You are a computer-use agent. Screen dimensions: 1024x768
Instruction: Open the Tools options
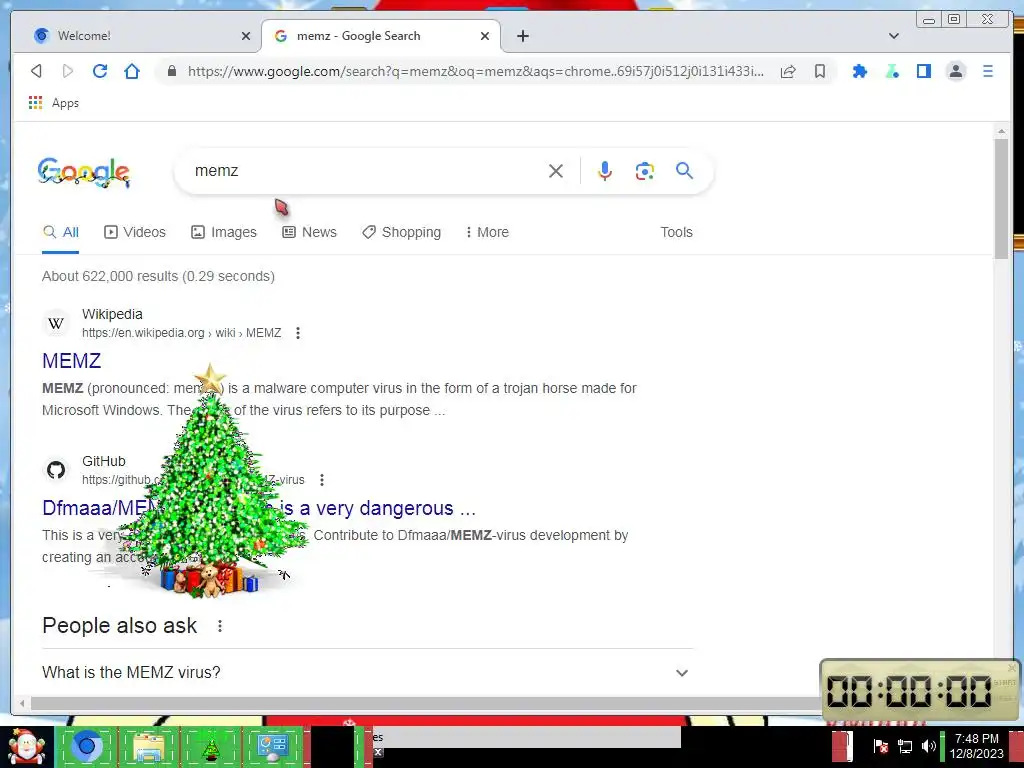676,232
